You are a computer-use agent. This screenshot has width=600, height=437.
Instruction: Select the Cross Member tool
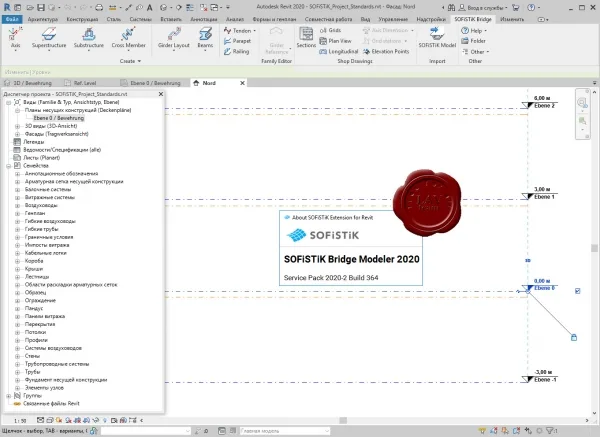[x=129, y=38]
